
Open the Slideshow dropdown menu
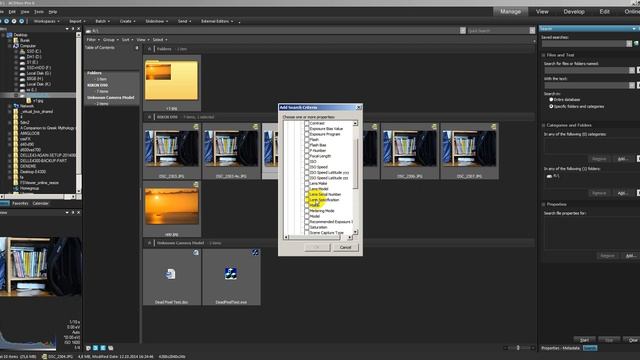coord(157,21)
